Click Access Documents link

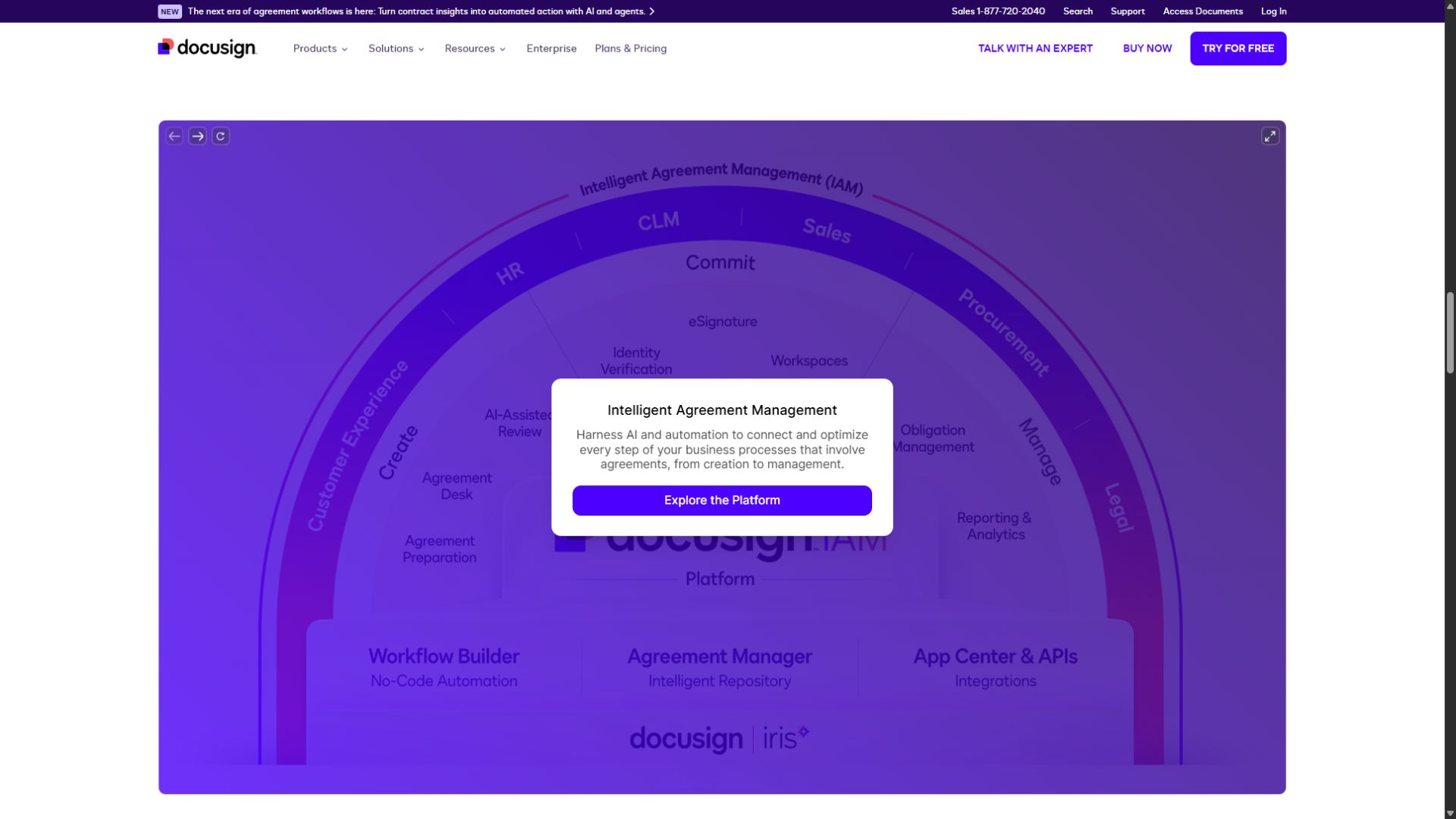1203,11
